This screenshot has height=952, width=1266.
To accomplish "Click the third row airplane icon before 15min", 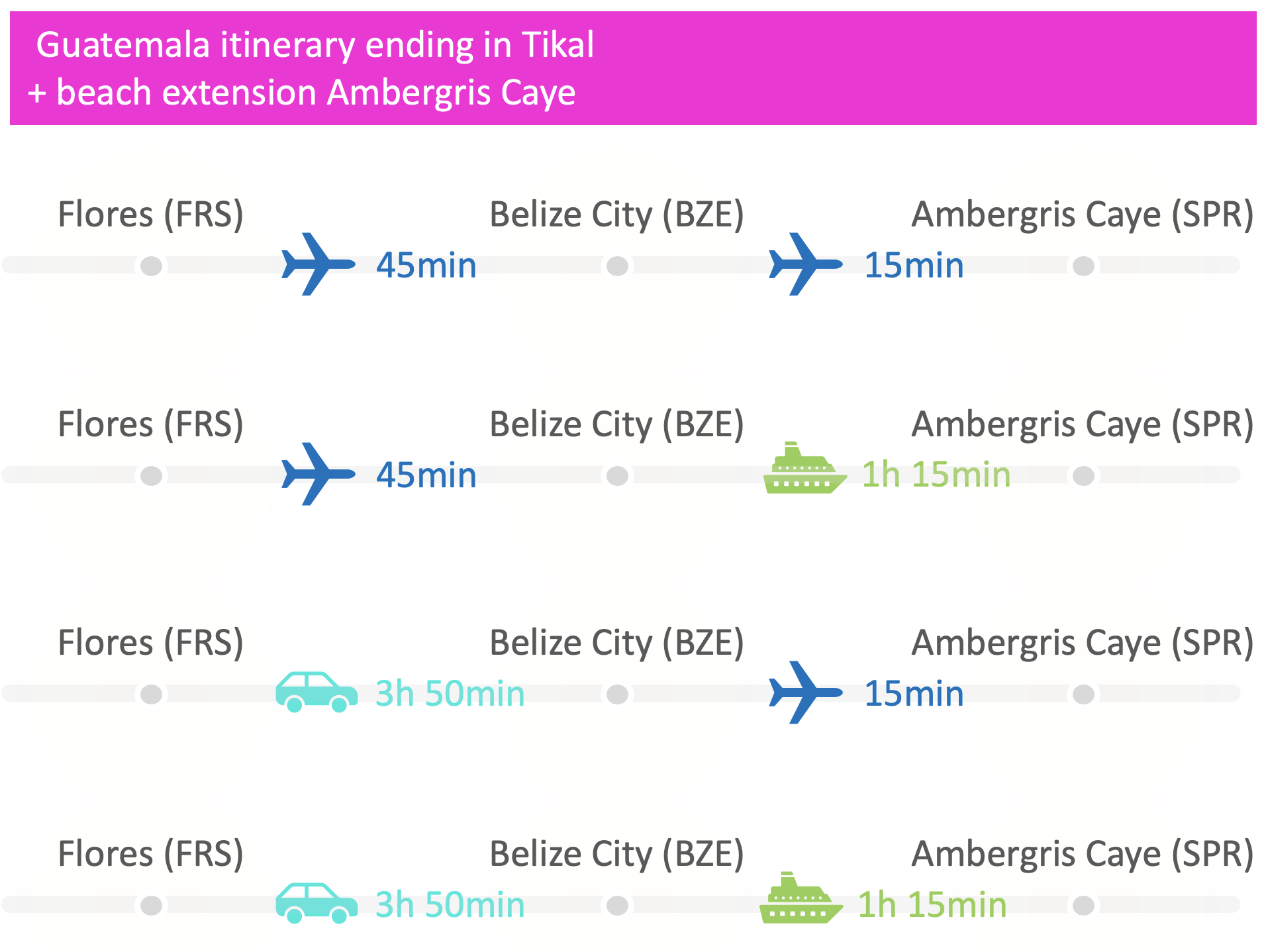I will [806, 692].
